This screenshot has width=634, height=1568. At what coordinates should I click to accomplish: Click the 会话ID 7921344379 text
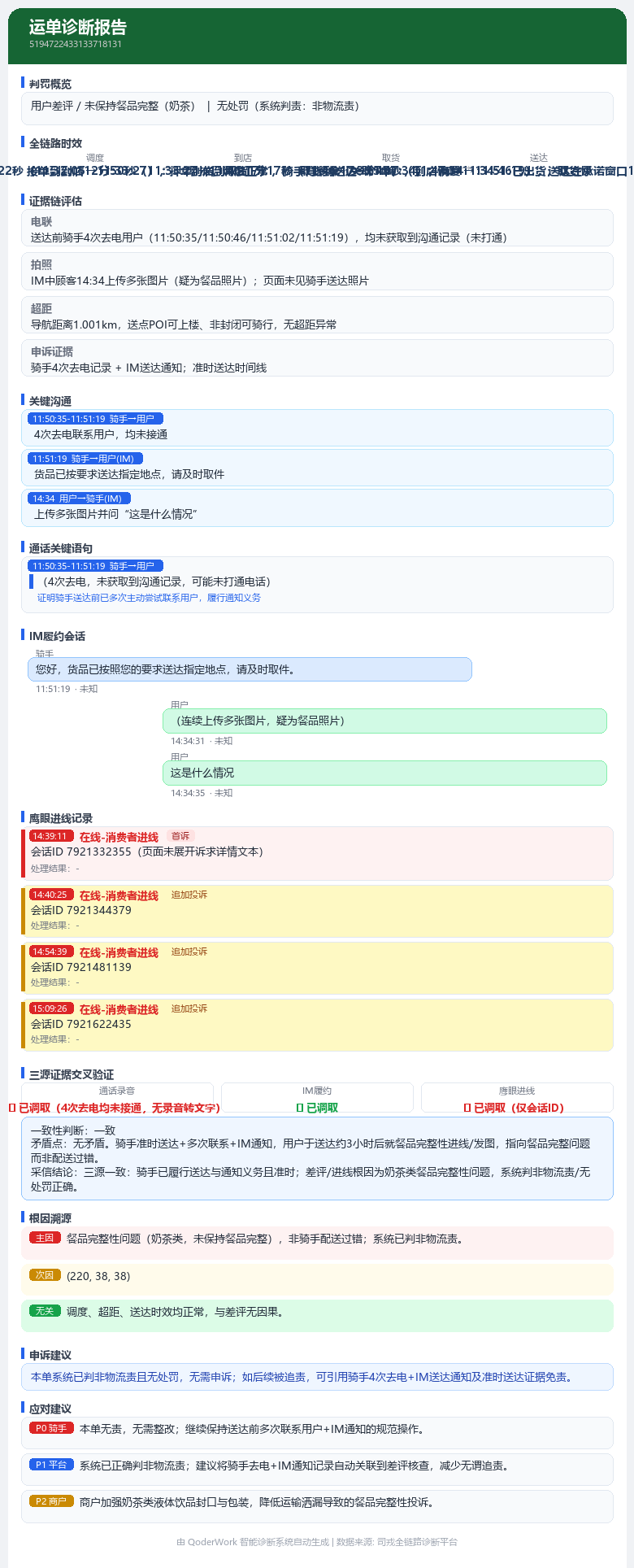(81, 910)
